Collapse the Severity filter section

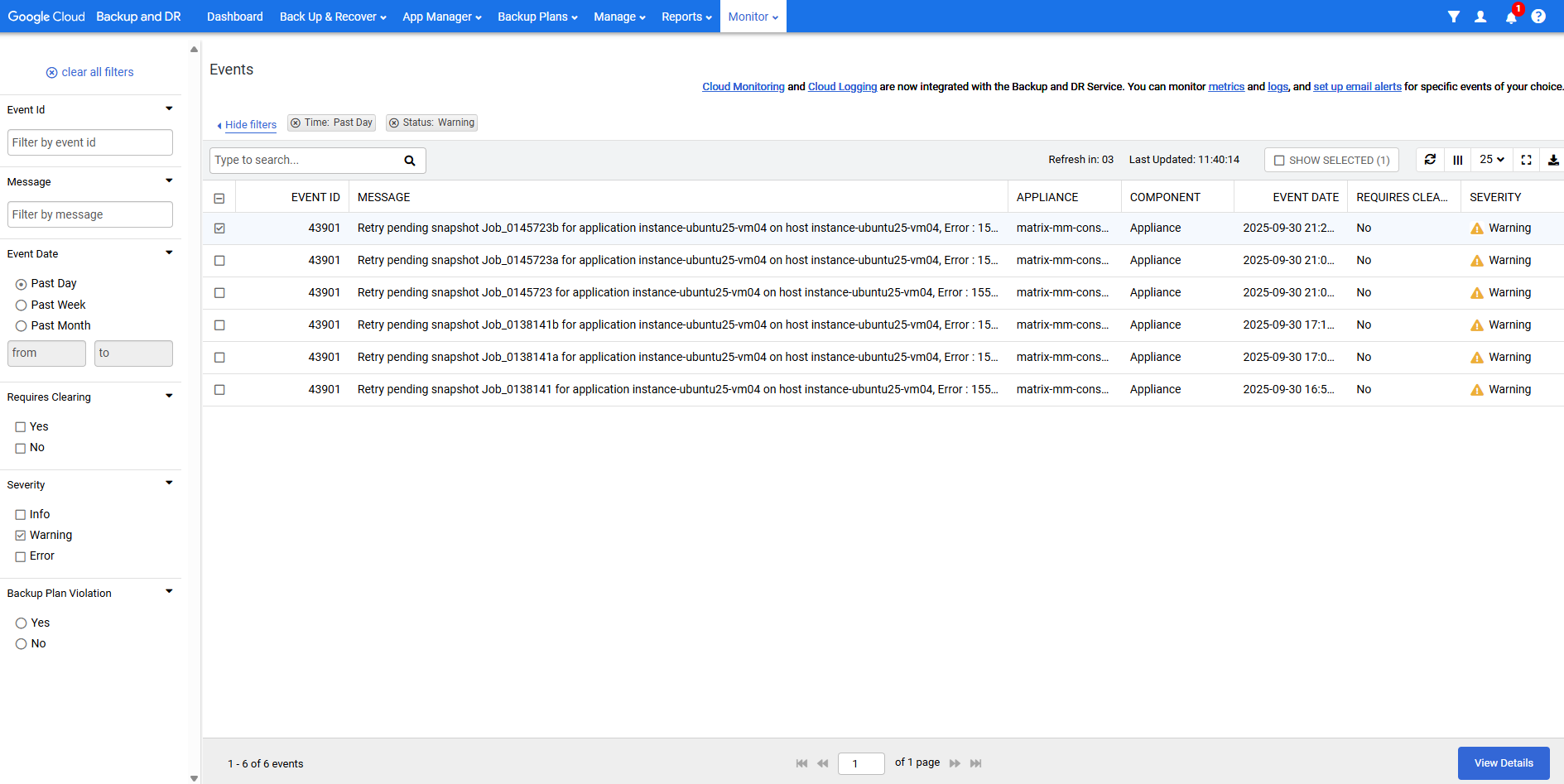169,483
